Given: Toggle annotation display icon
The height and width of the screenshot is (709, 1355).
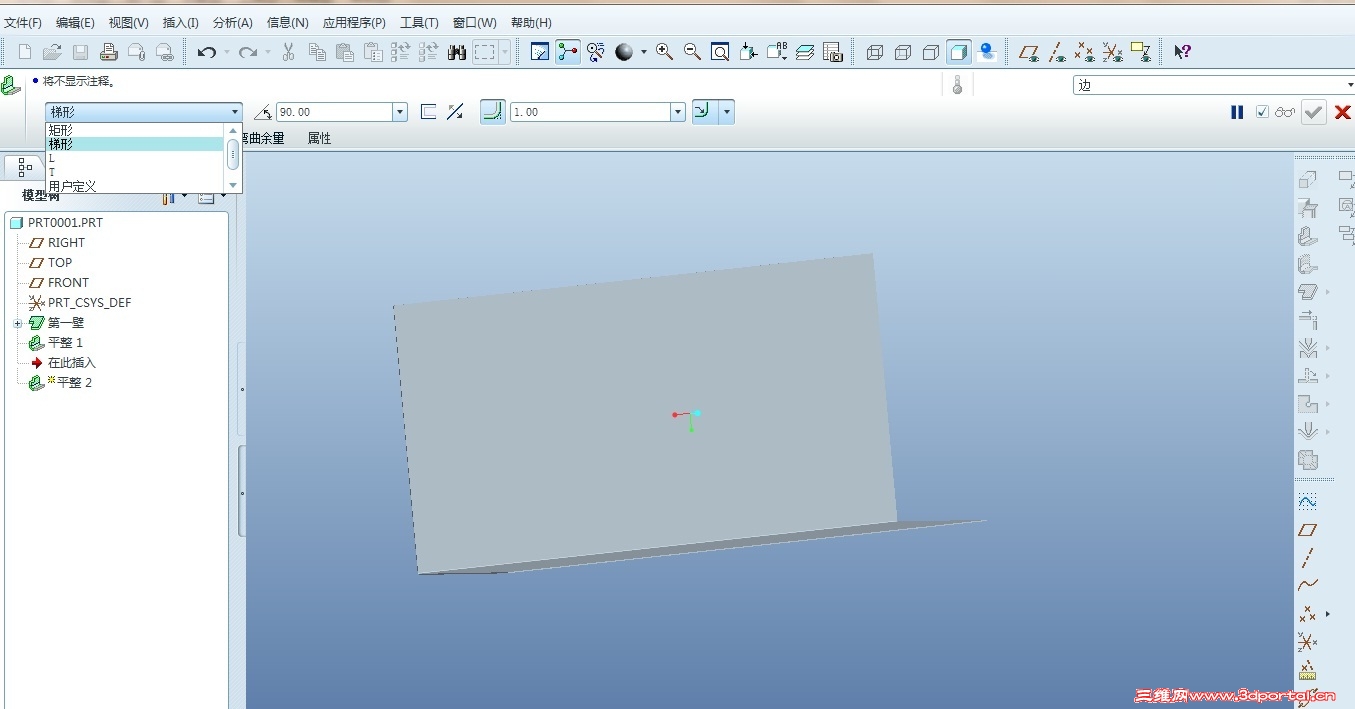Looking at the screenshot, I should tap(1141, 52).
